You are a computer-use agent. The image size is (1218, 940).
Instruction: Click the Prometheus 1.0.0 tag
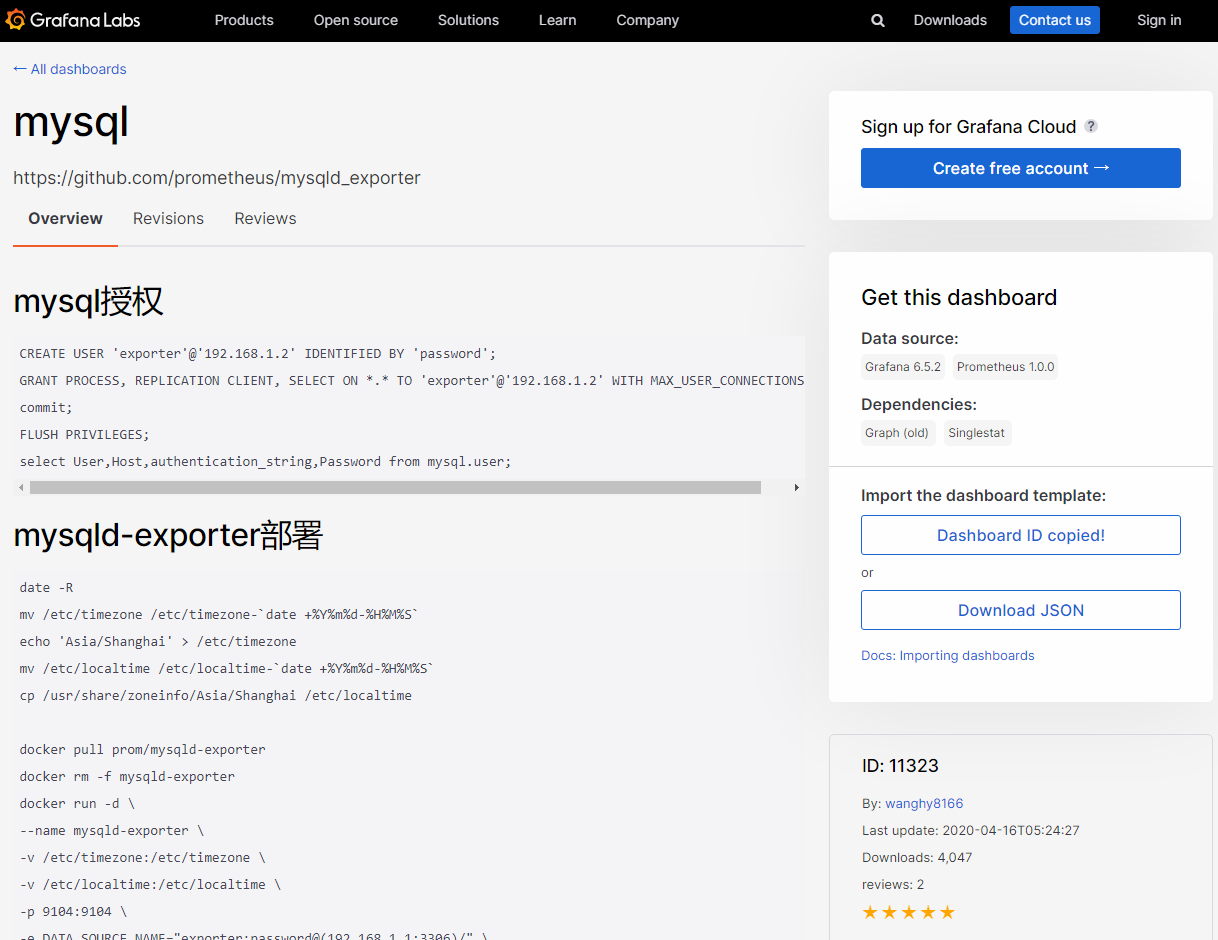tap(1006, 367)
